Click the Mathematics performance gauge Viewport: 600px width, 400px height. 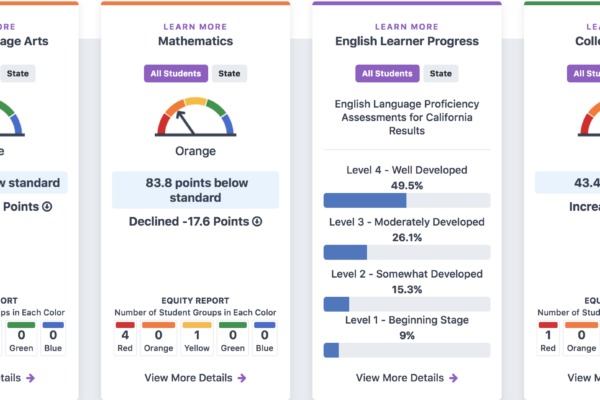point(196,117)
